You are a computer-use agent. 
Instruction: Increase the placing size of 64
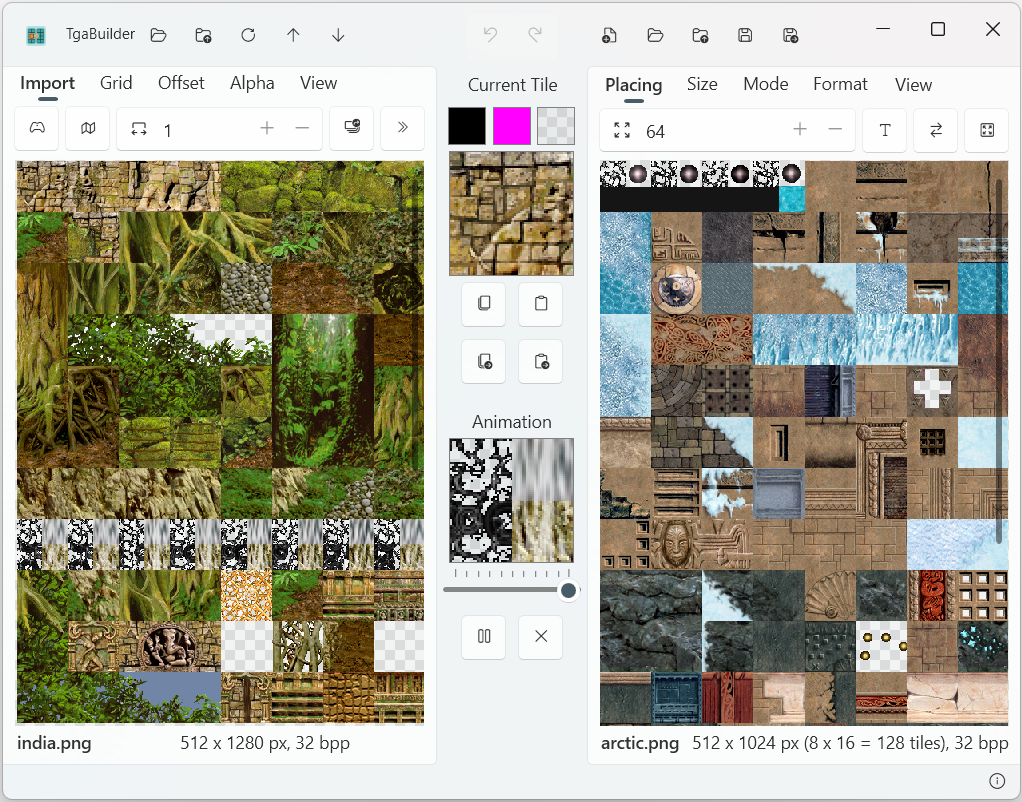tap(800, 130)
